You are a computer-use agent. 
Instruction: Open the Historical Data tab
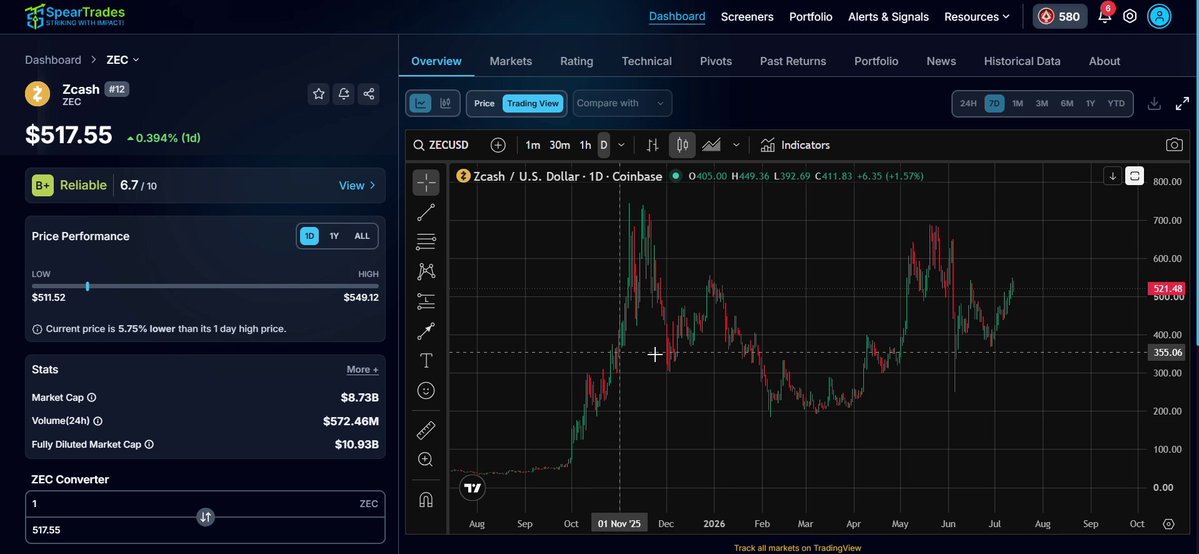(1022, 61)
